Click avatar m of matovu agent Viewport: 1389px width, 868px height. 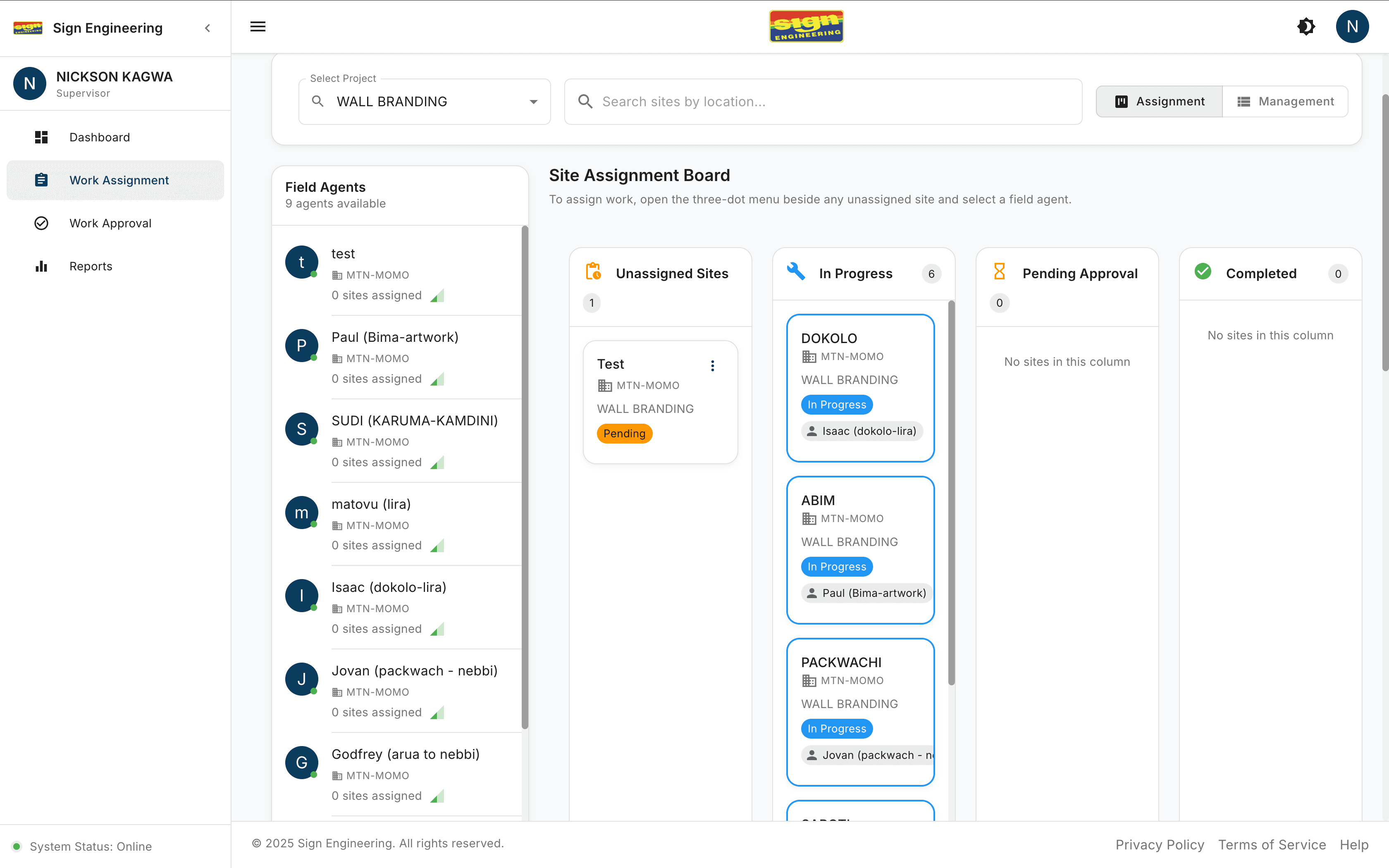(x=301, y=513)
